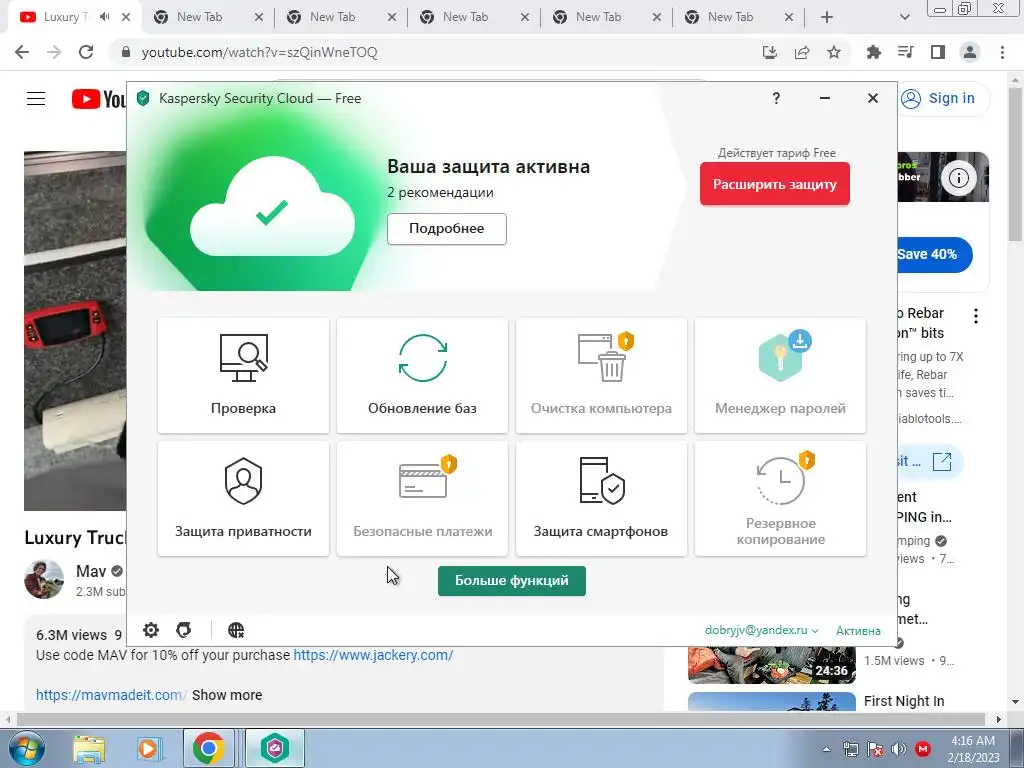Open Защита приватности tile

244,499
